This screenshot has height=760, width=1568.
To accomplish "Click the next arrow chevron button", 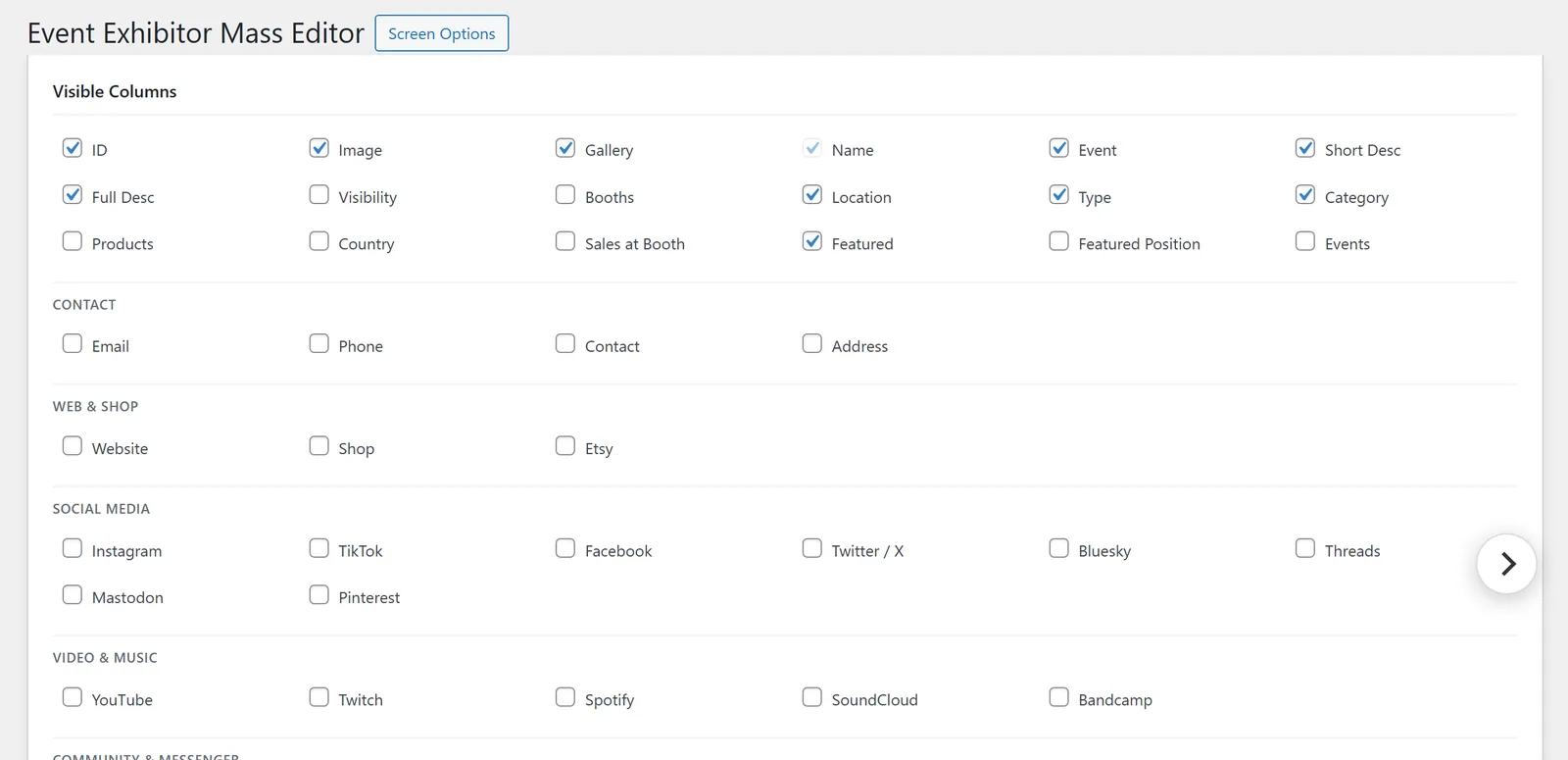I will pos(1506,564).
